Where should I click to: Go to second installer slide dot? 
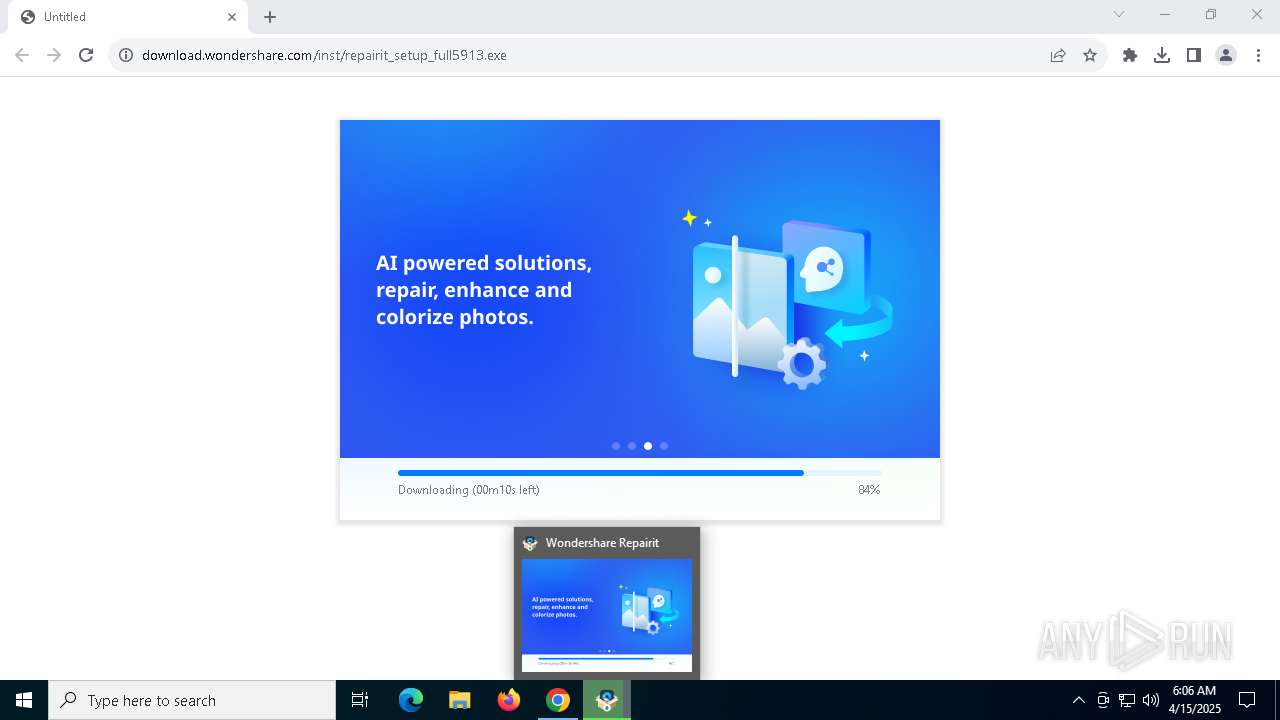tap(632, 446)
